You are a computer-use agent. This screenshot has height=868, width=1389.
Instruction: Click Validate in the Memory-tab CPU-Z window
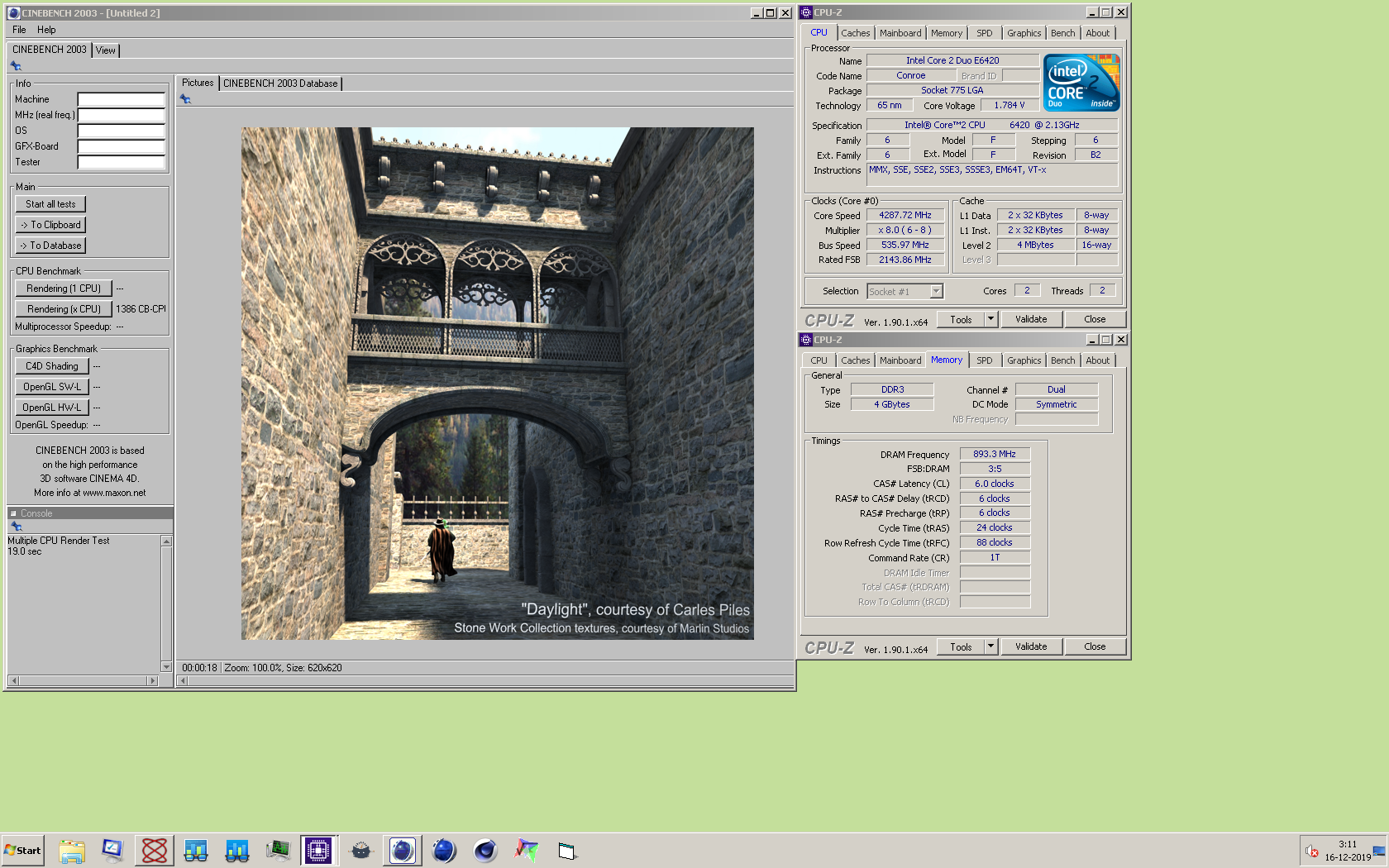[x=1031, y=646]
